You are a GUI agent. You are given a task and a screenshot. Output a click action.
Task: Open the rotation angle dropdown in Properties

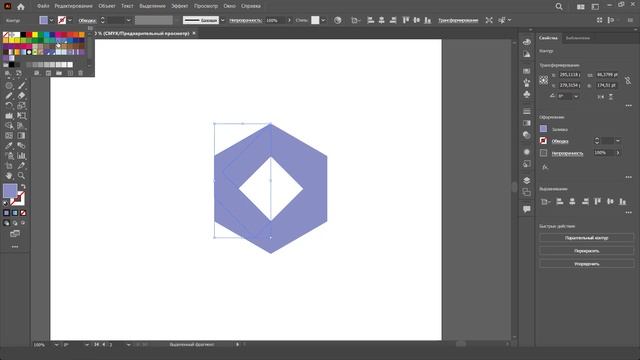point(576,97)
